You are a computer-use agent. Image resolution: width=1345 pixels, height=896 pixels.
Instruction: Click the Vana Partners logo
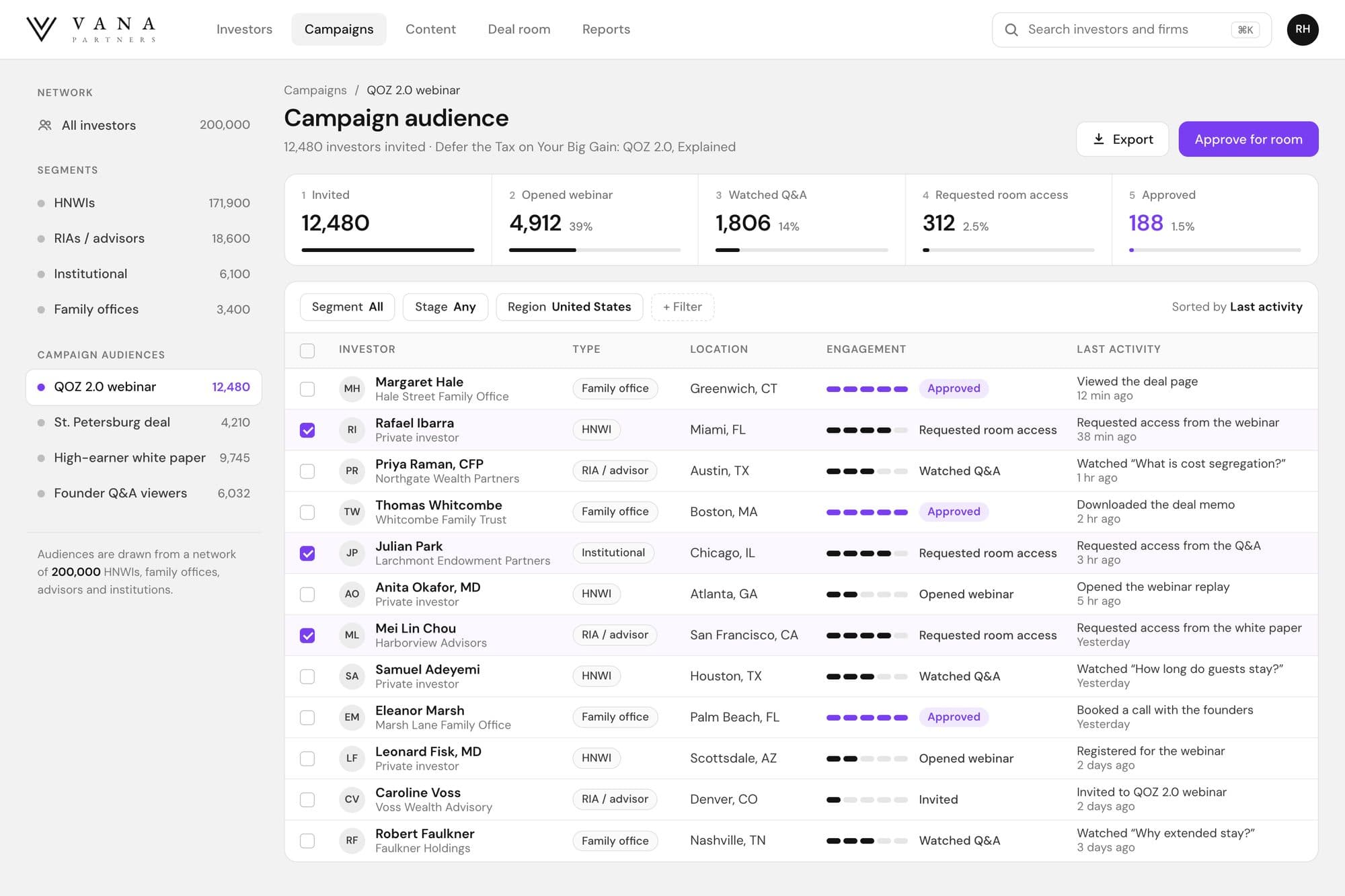point(91,30)
